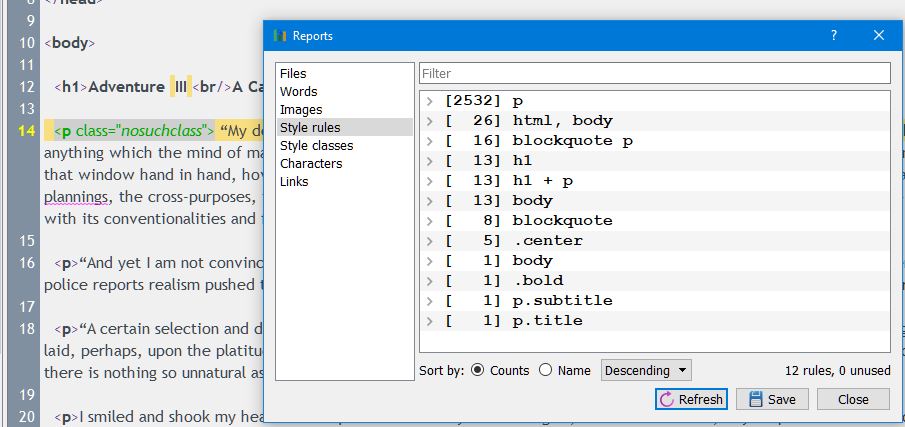Expand the [8] blockquote rule

coord(429,220)
